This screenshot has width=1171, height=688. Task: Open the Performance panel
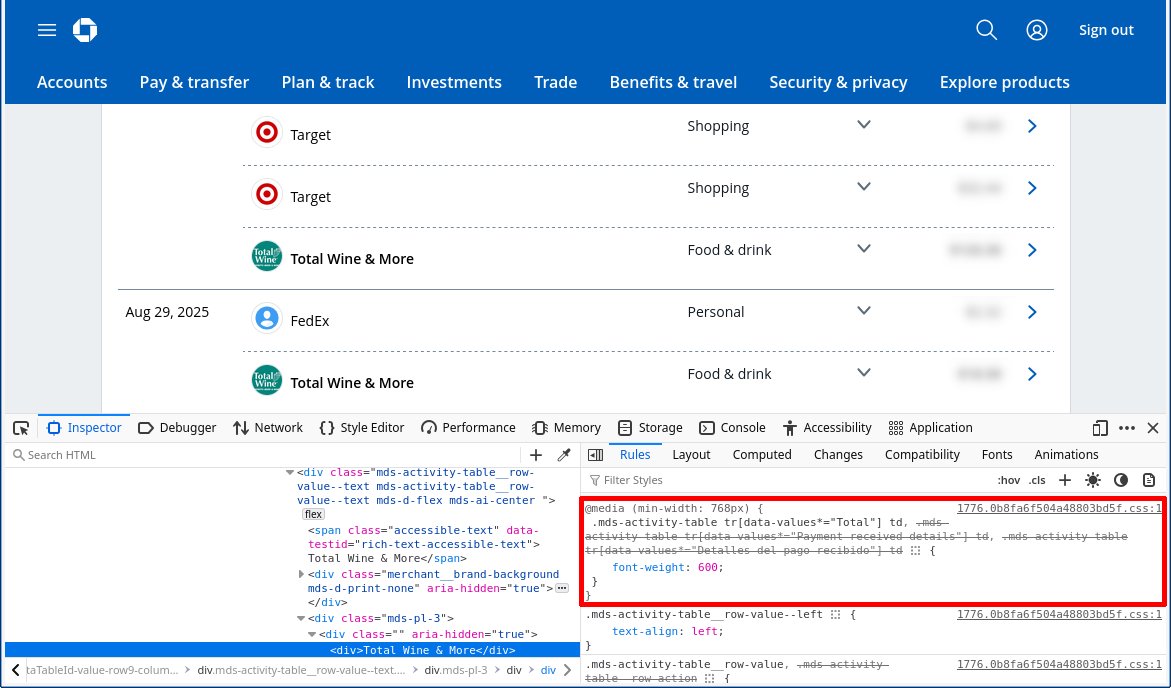coord(468,428)
